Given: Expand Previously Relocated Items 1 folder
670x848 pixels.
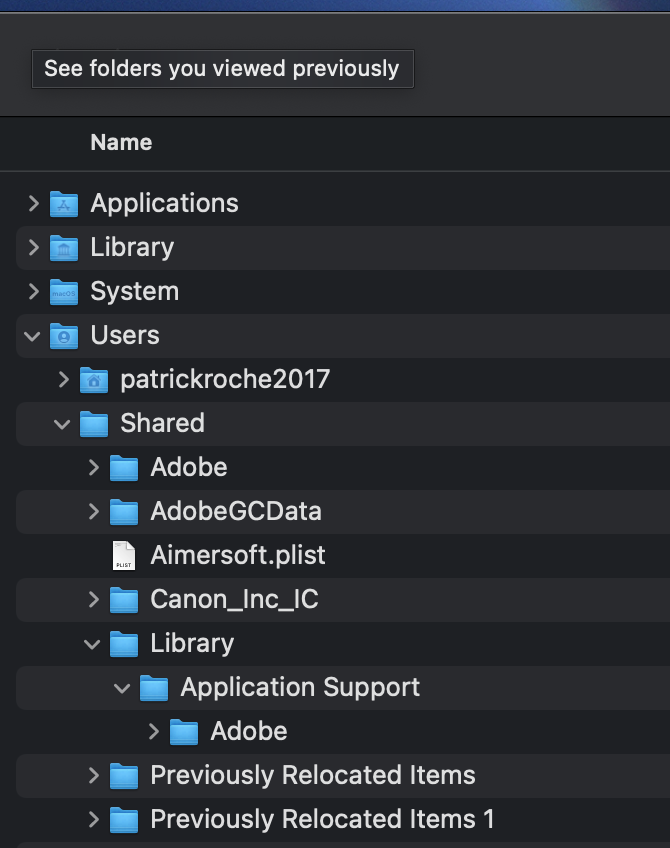Looking at the screenshot, I should pos(94,820).
